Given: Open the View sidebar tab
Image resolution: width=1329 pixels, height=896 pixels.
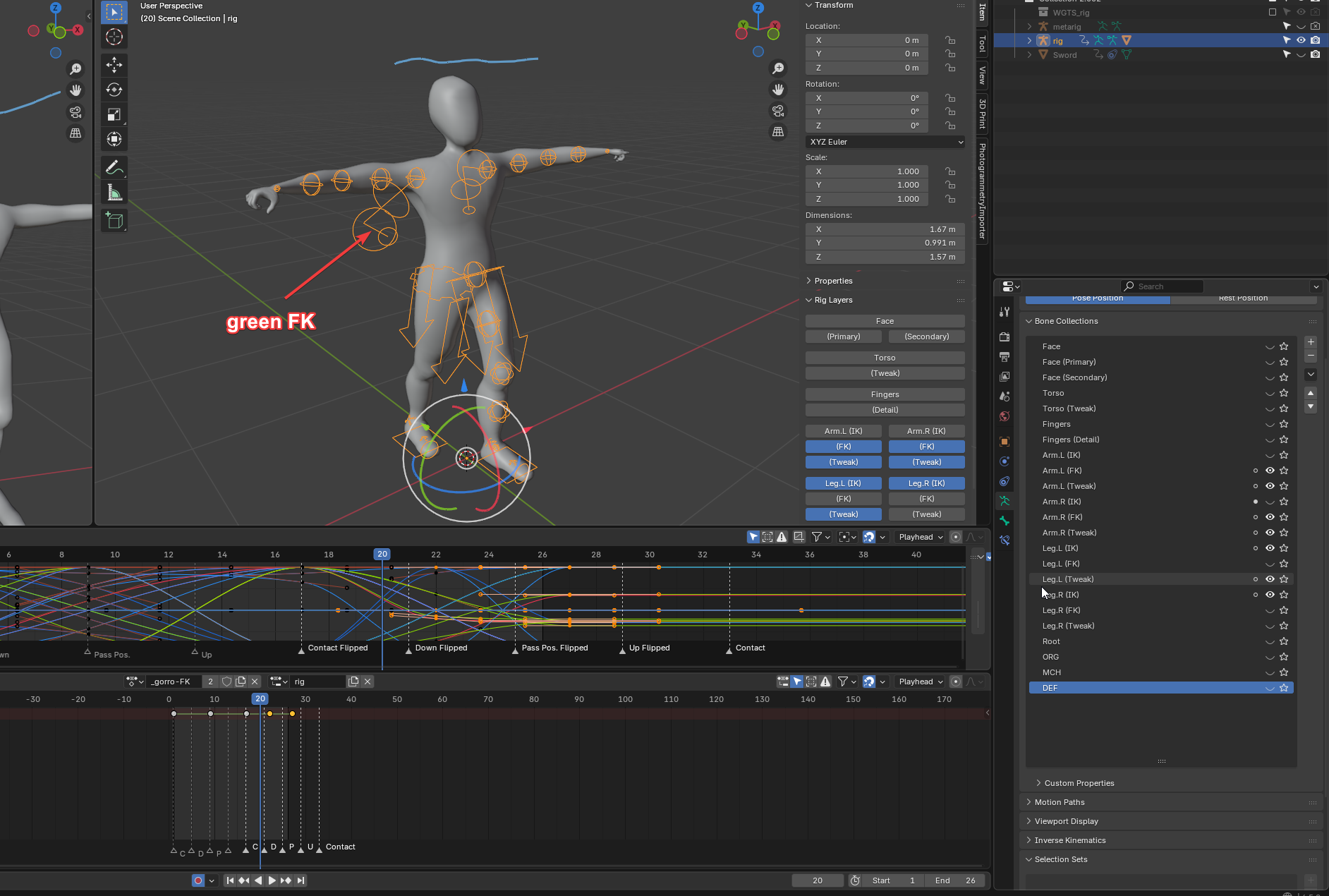Looking at the screenshot, I should click(x=982, y=75).
